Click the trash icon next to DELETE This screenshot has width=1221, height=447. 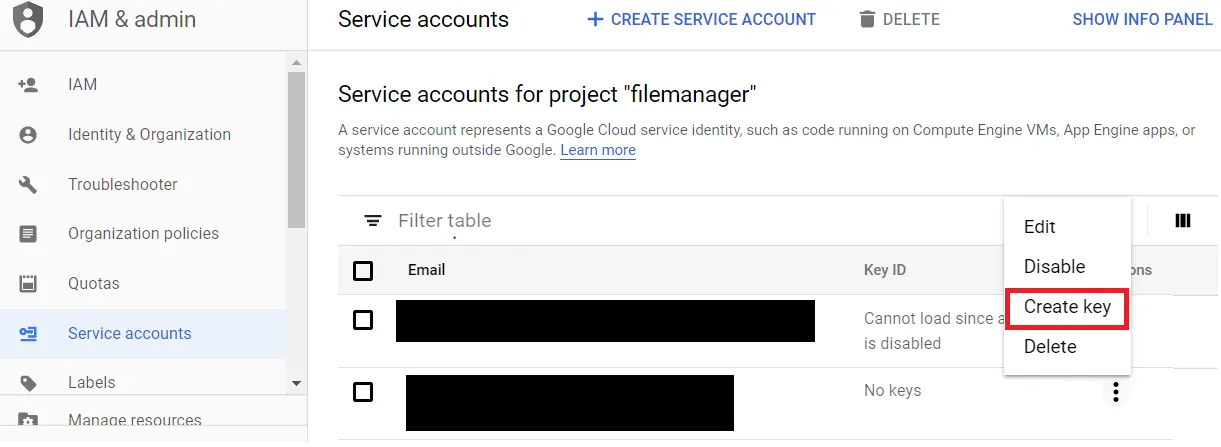coord(867,19)
